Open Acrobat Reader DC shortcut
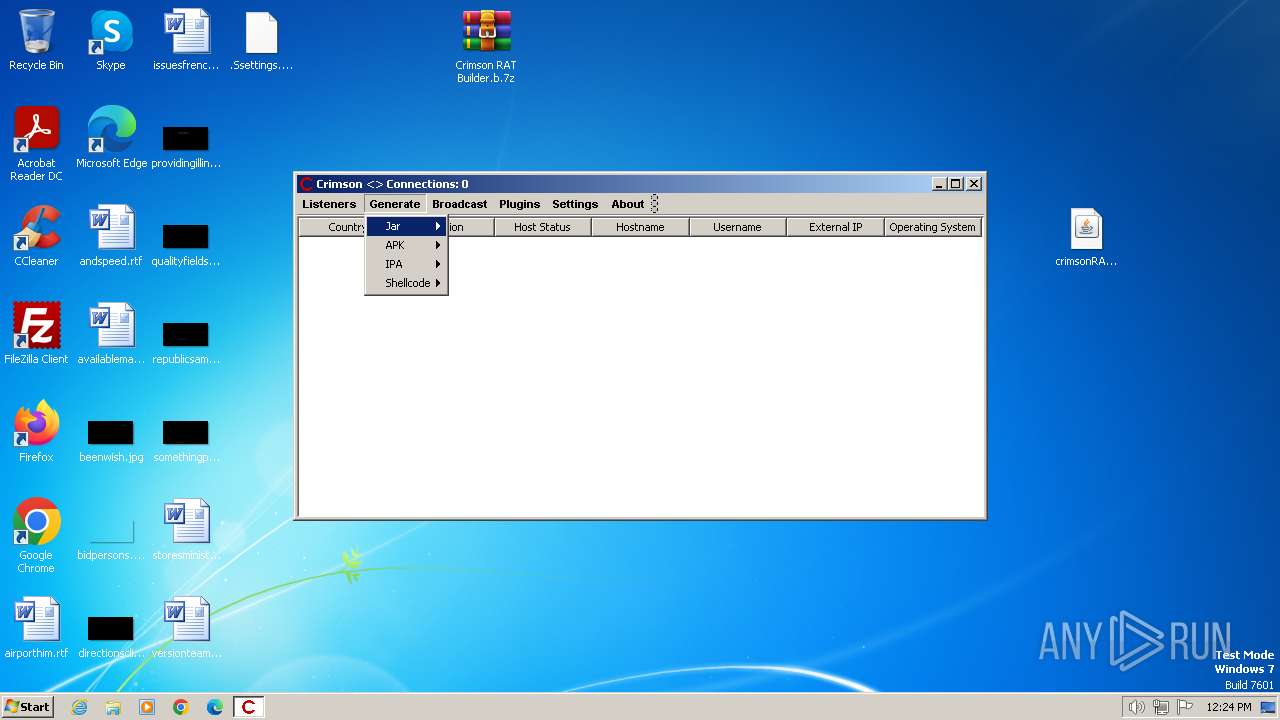Image resolution: width=1280 pixels, height=720 pixels. click(36, 144)
